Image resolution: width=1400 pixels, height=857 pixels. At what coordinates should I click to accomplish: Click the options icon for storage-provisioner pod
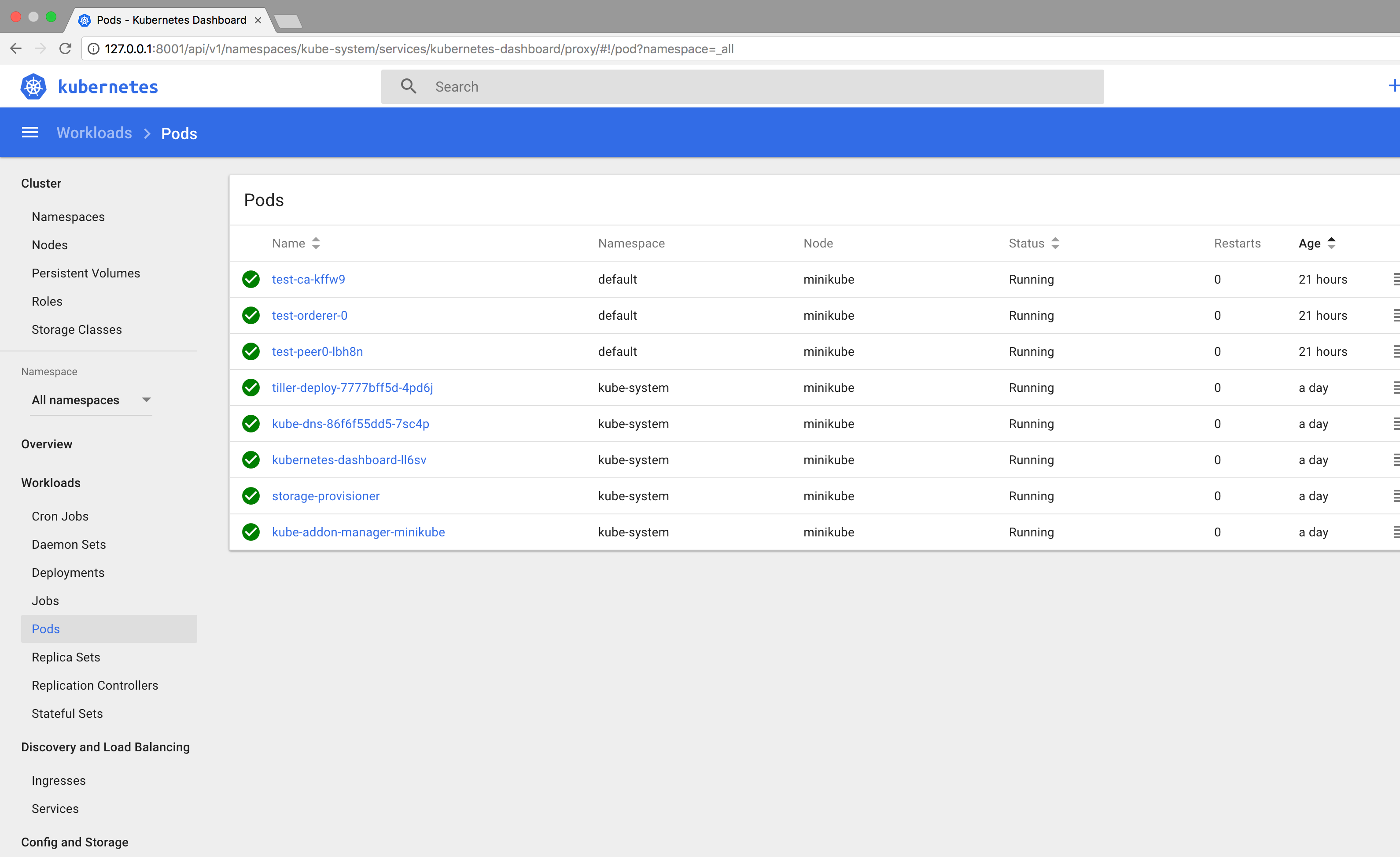[x=1396, y=495]
